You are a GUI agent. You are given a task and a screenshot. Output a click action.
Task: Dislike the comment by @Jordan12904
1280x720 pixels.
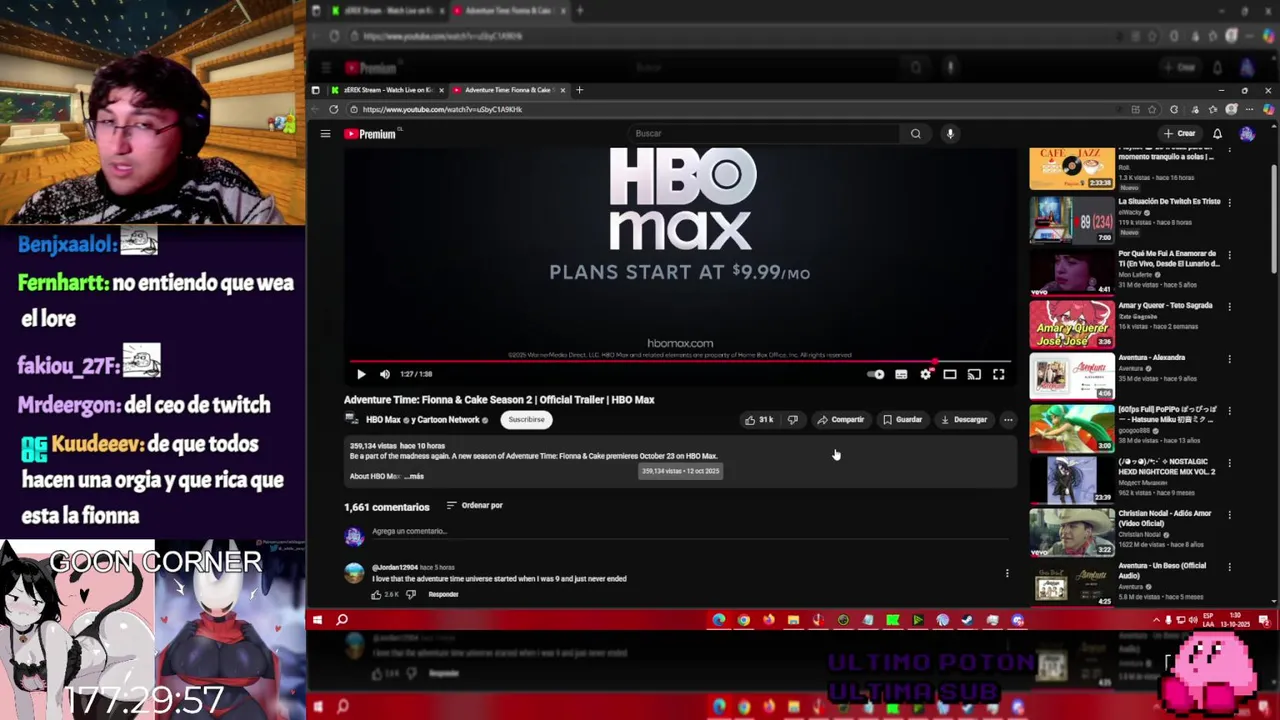tap(410, 594)
